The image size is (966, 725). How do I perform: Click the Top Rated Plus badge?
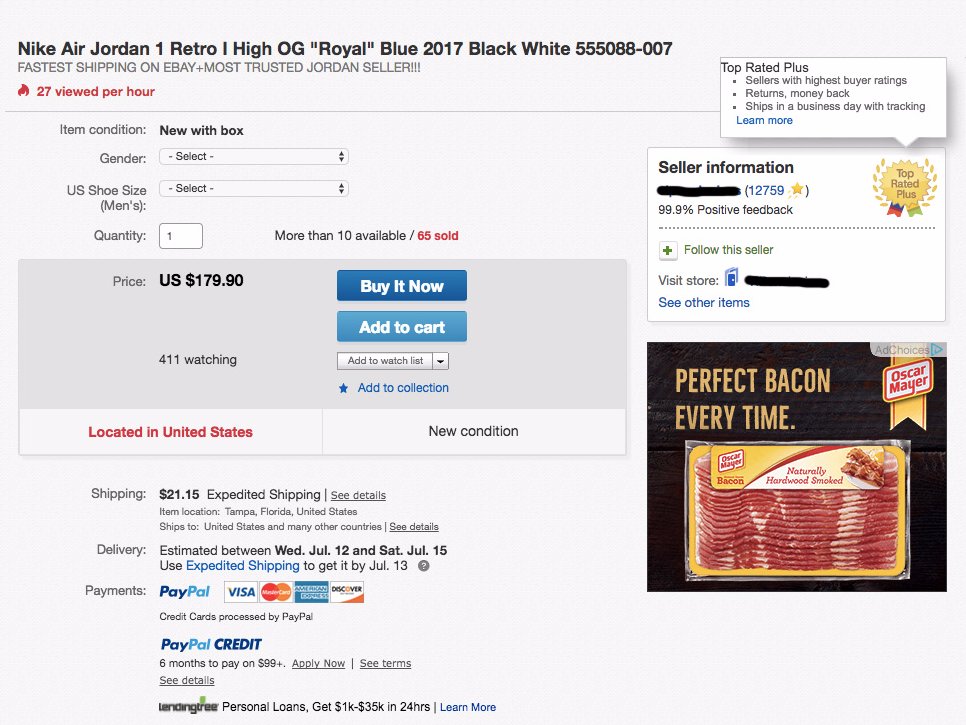tap(905, 184)
